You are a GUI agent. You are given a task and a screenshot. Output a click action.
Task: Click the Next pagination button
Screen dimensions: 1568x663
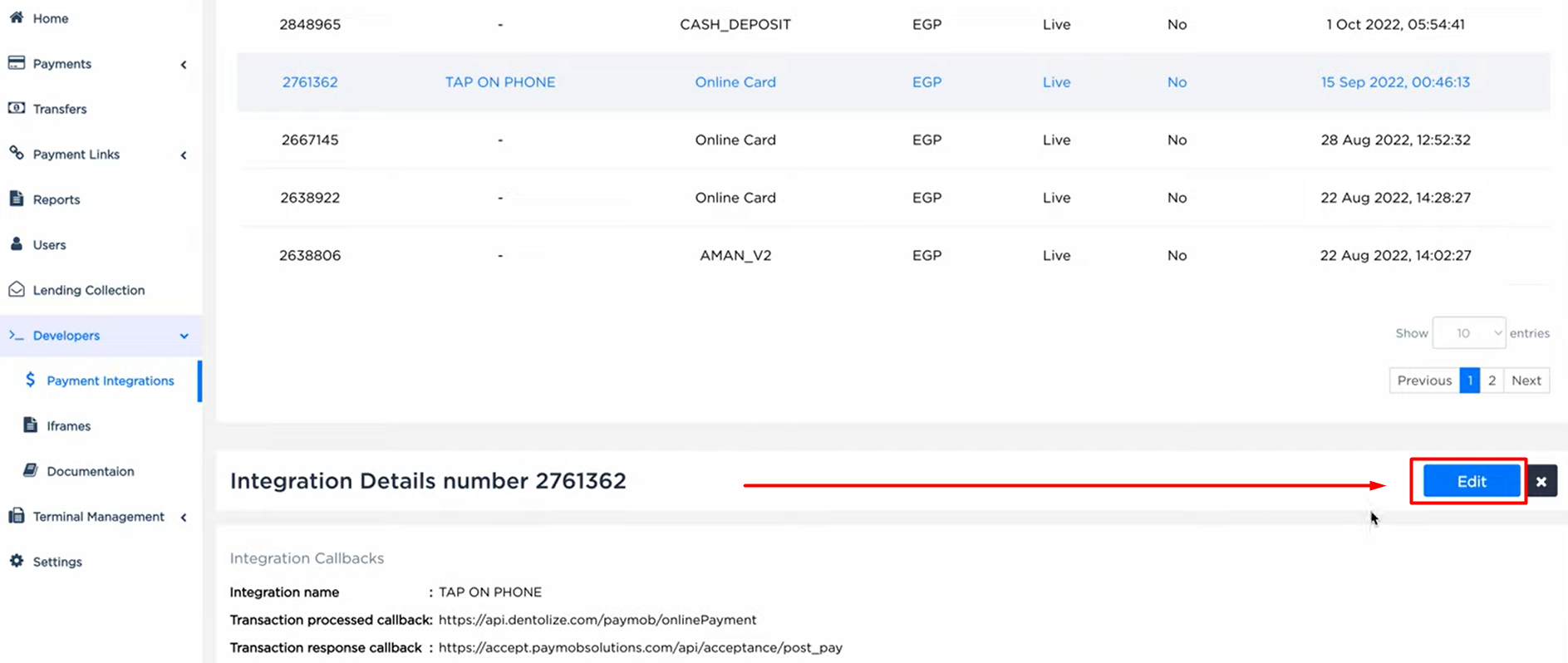pos(1526,381)
